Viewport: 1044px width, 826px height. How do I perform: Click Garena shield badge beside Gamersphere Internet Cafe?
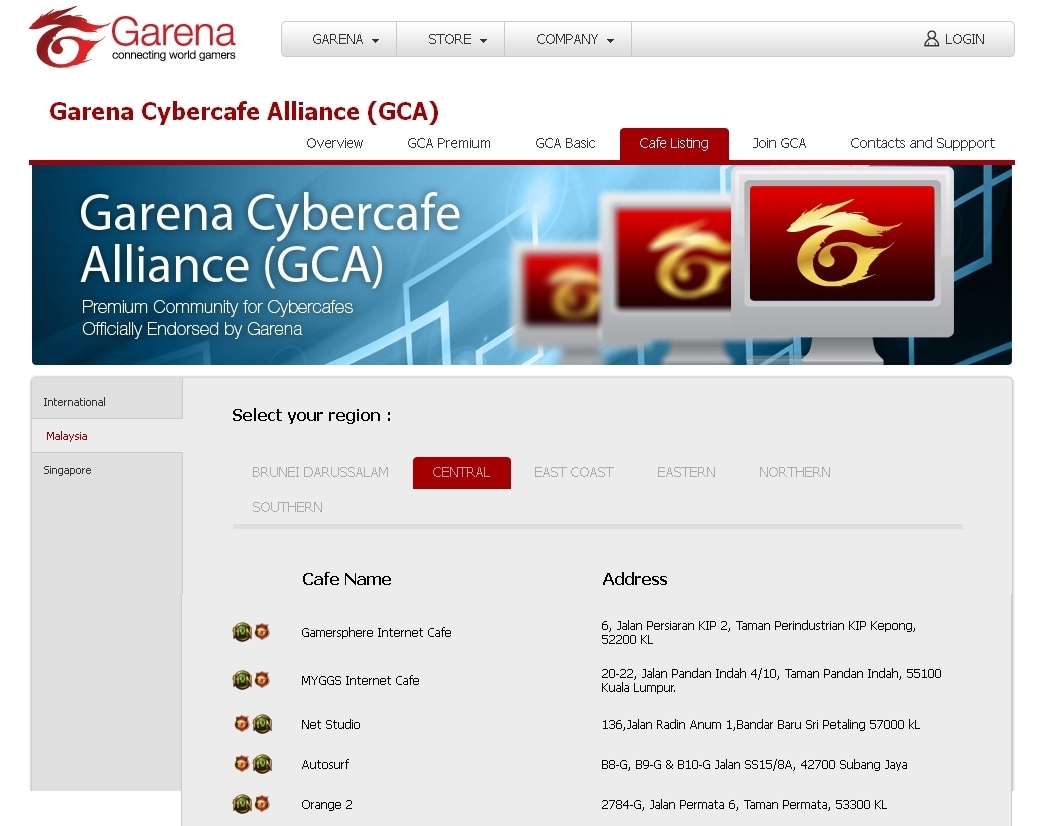[262, 631]
